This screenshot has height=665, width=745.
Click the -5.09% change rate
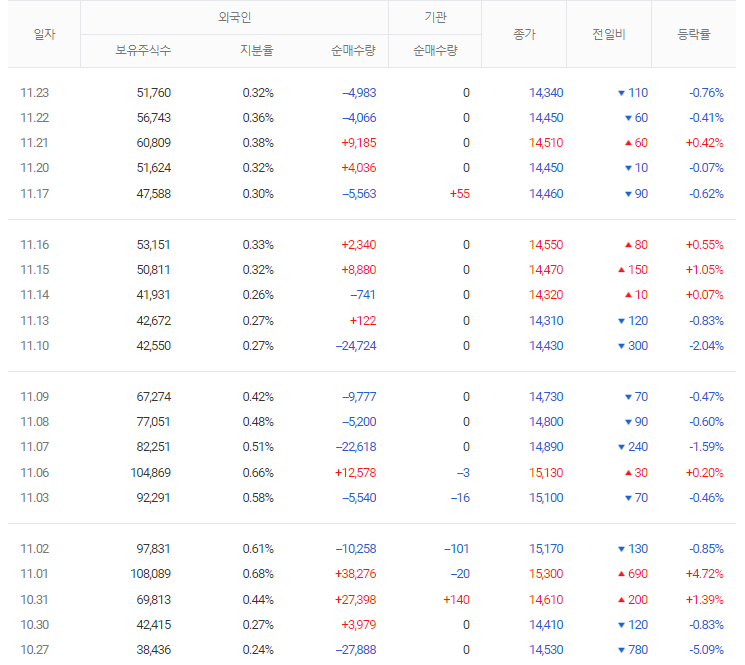point(707,650)
